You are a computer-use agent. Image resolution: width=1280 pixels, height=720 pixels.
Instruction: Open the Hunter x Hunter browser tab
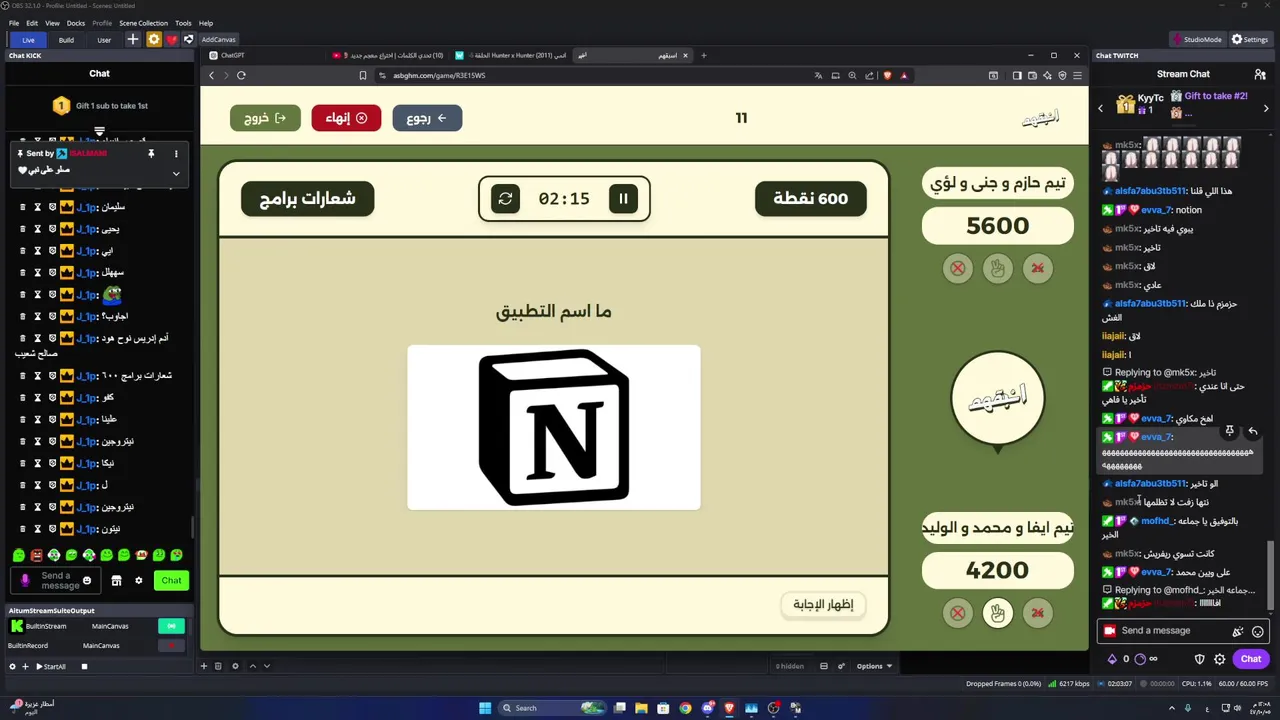click(x=510, y=55)
